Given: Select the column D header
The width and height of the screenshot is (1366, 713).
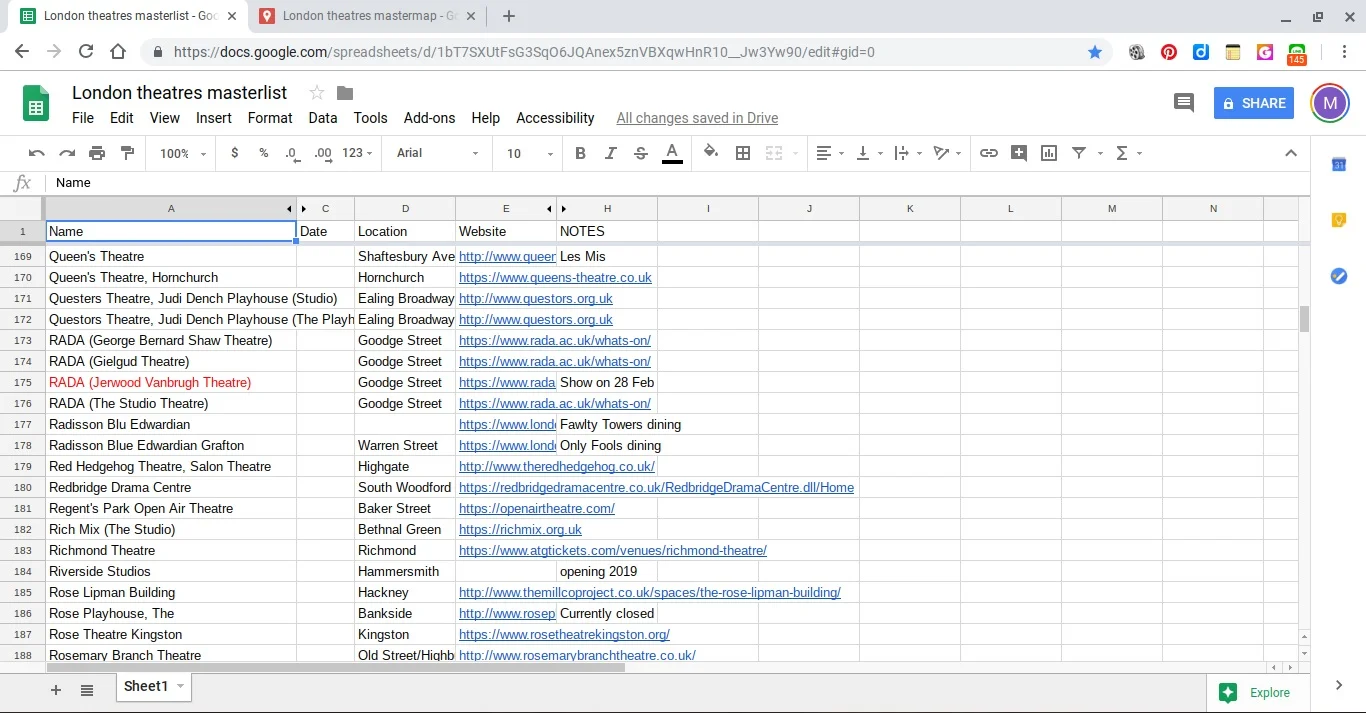Looking at the screenshot, I should pyautogui.click(x=405, y=209).
